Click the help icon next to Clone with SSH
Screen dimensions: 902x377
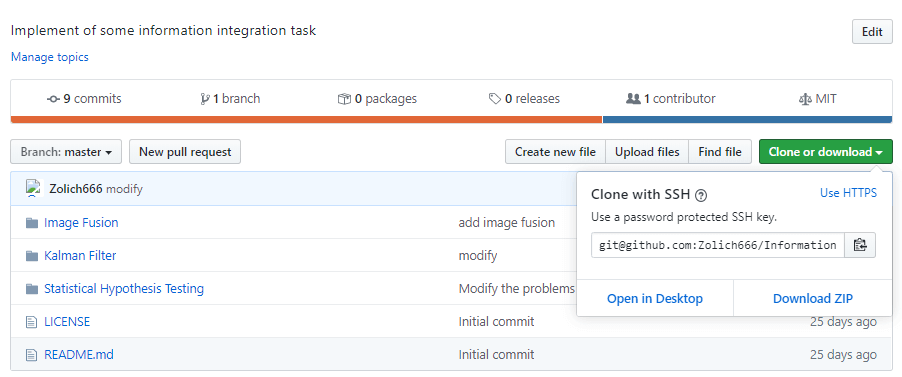tap(701, 196)
